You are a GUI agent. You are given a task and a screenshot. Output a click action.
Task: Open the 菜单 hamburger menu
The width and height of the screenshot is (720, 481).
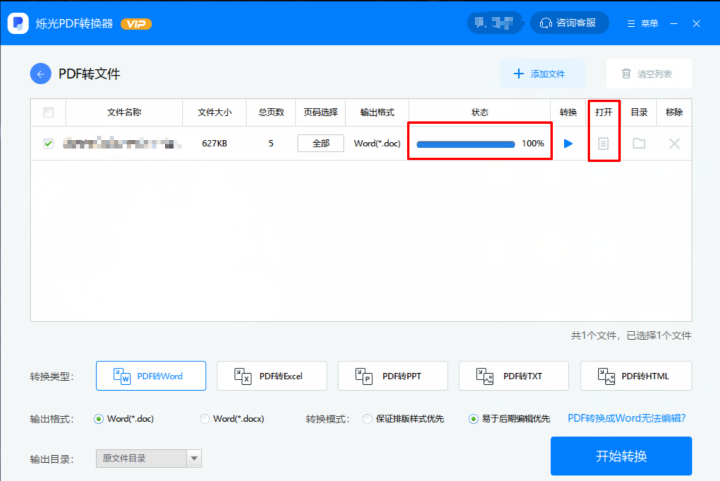[643, 23]
